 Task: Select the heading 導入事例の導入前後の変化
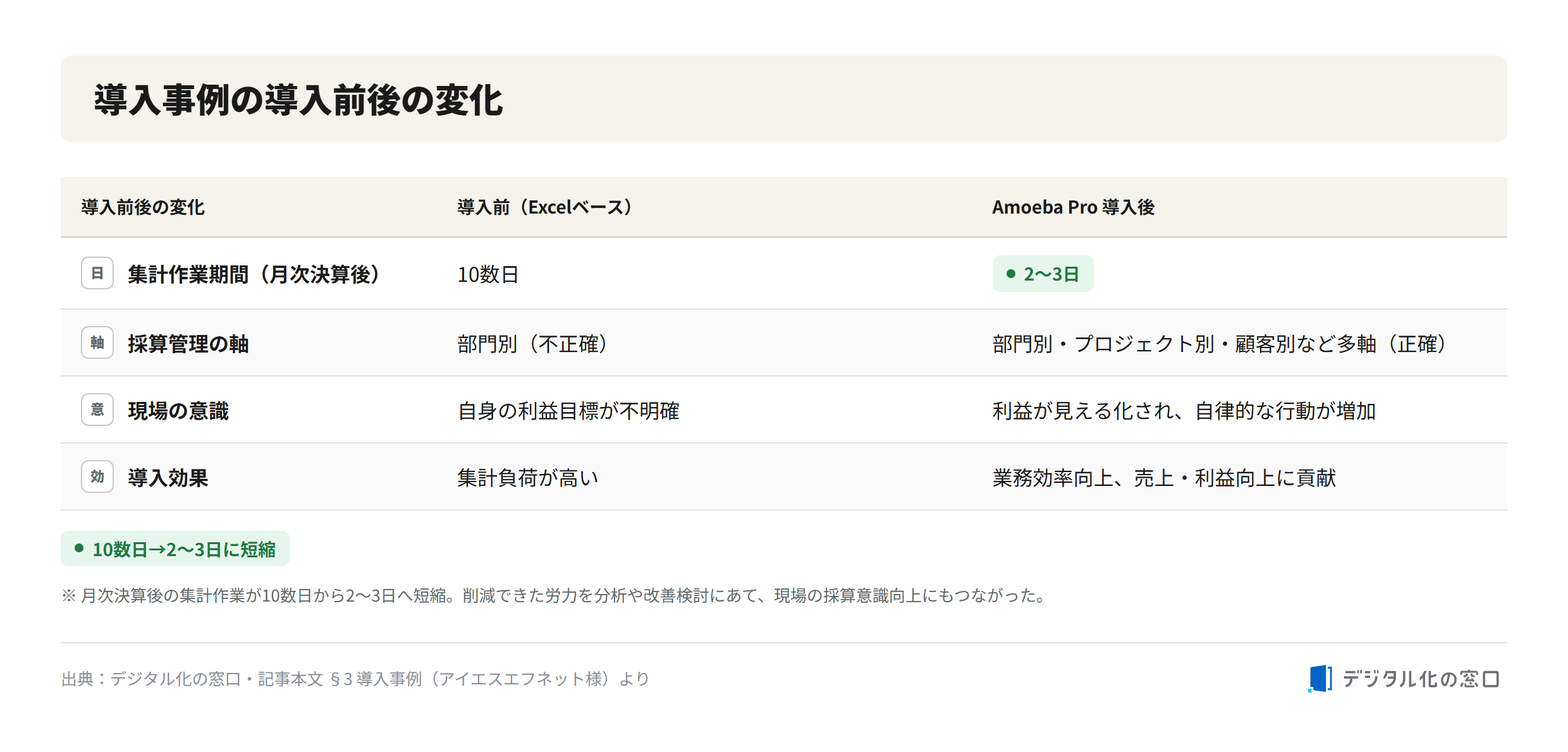[298, 100]
